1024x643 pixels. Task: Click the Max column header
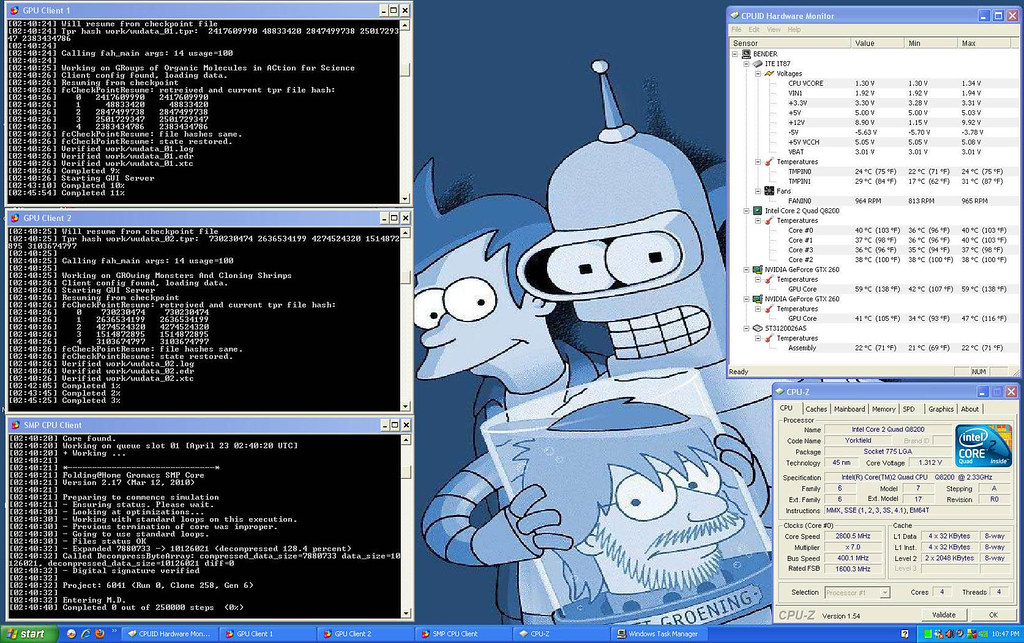985,43
